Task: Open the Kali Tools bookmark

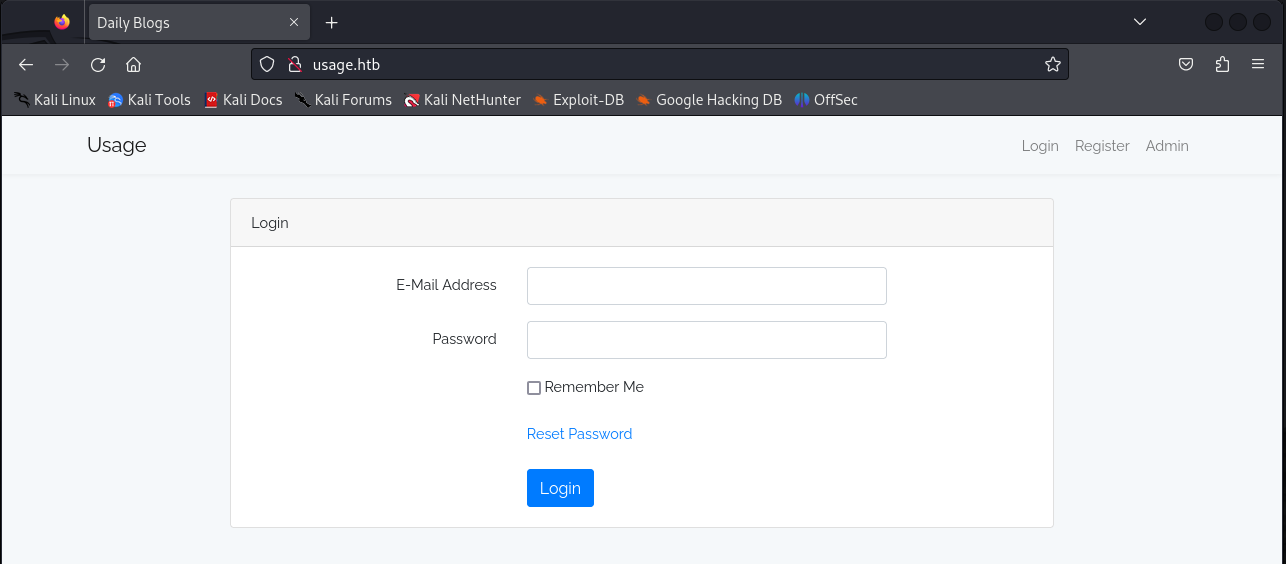Action: (x=149, y=100)
